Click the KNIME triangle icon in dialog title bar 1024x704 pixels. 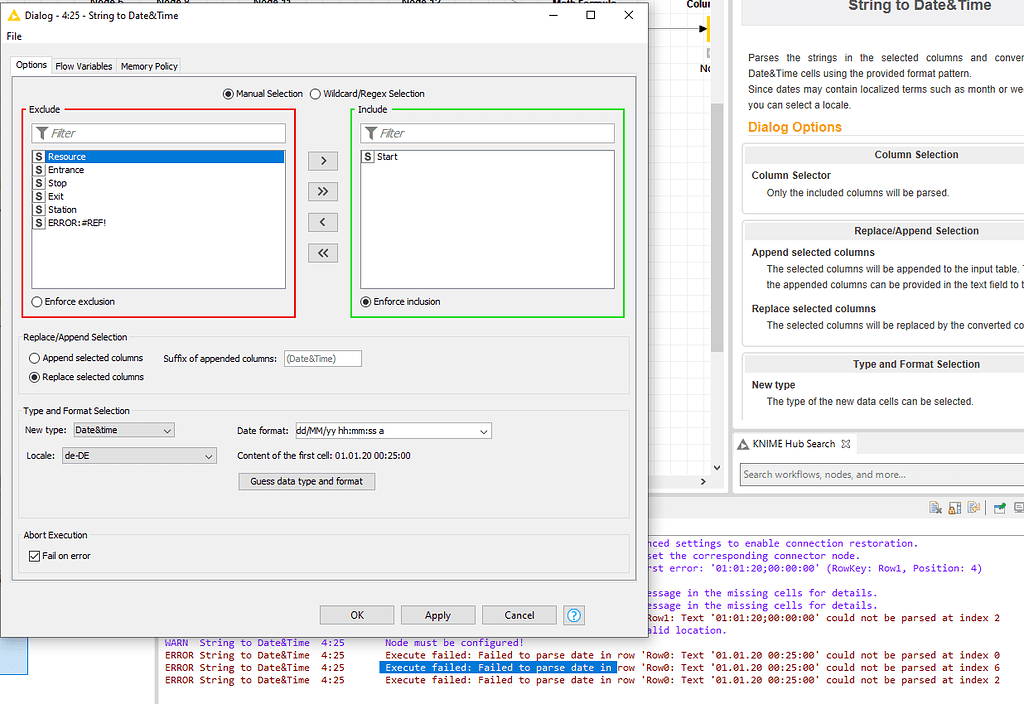click(x=12, y=15)
